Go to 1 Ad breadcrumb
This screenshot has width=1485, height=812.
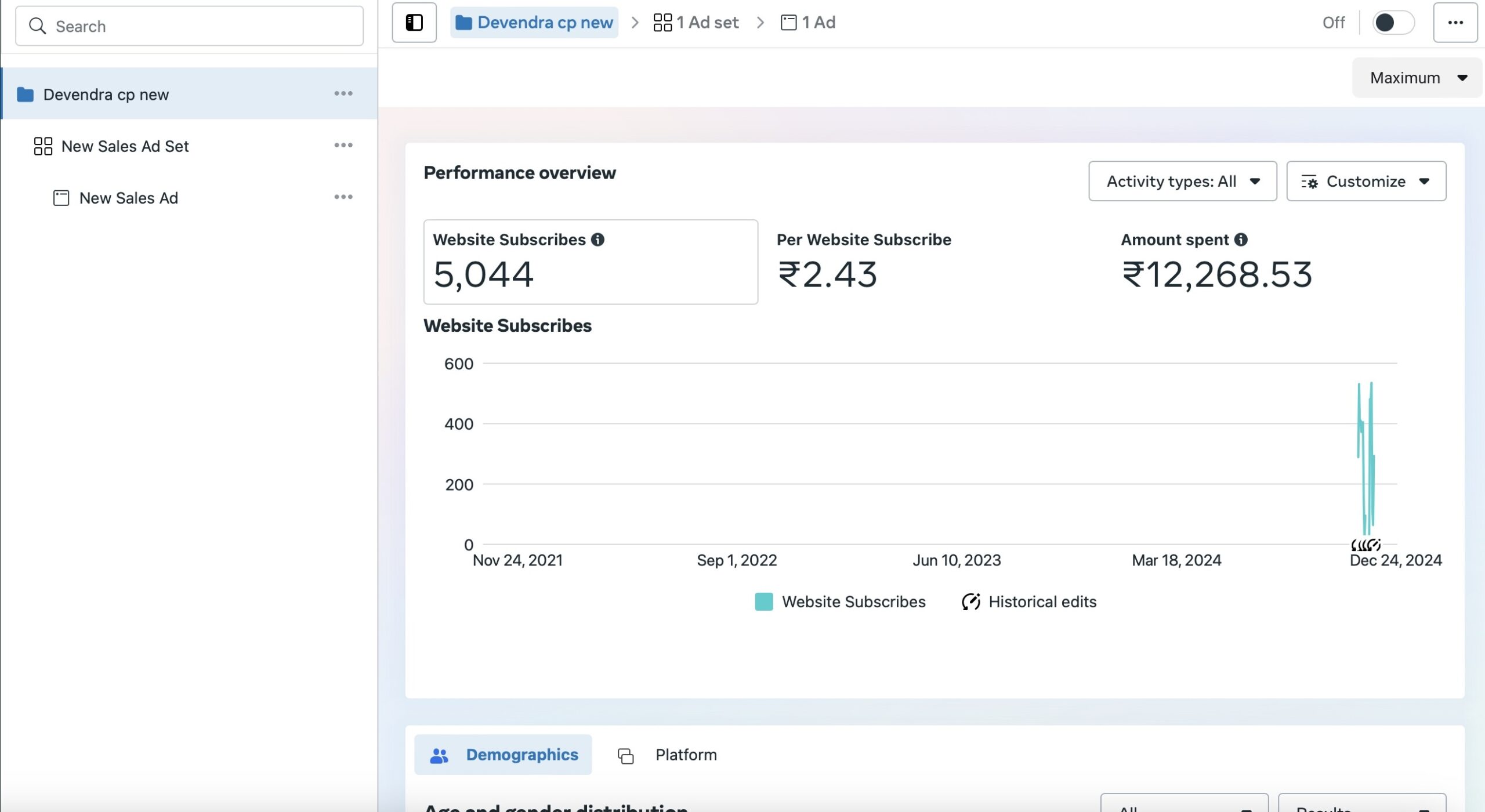808,23
